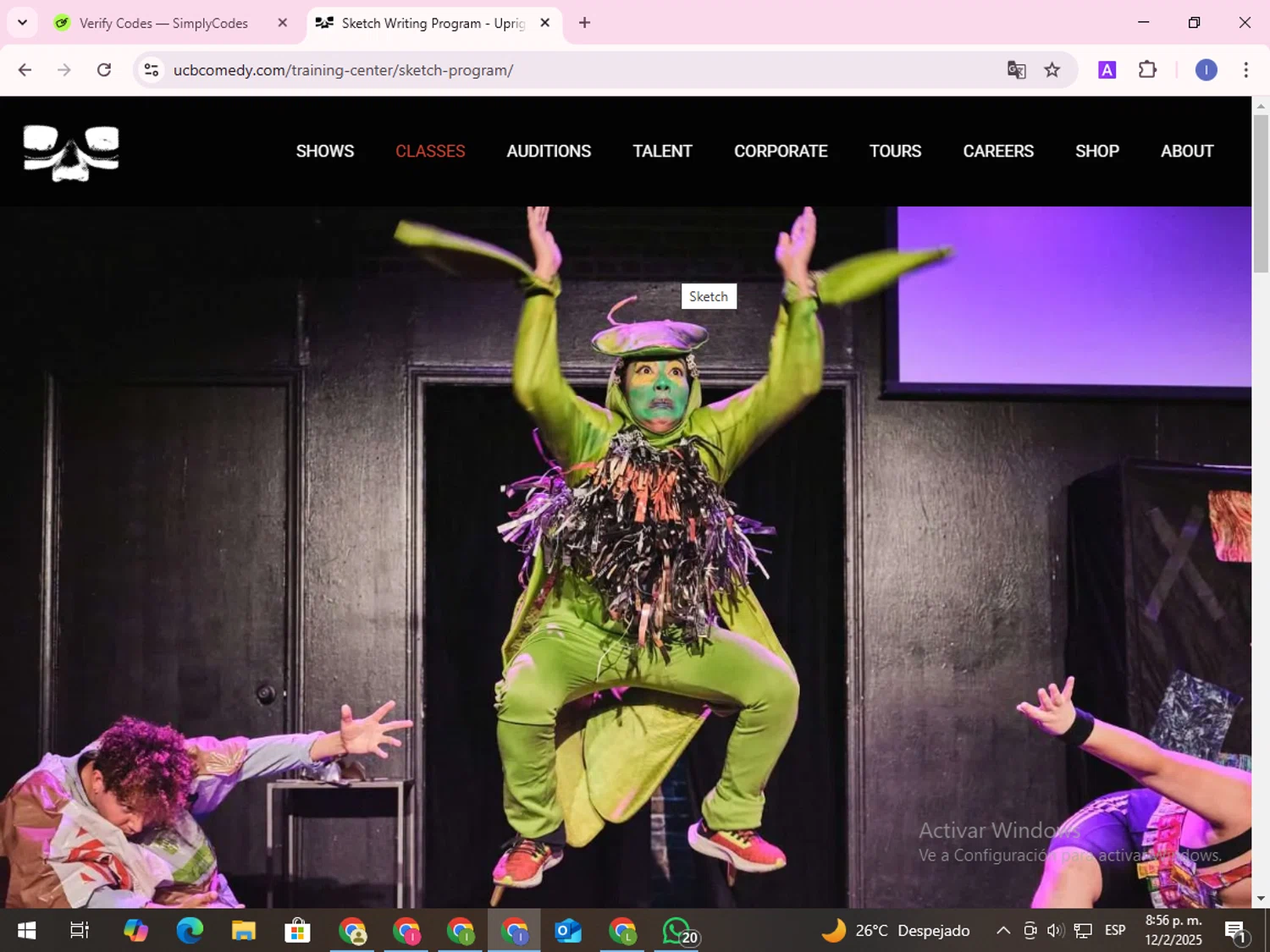
Task: Open Outlook from the taskbar
Action: (568, 931)
